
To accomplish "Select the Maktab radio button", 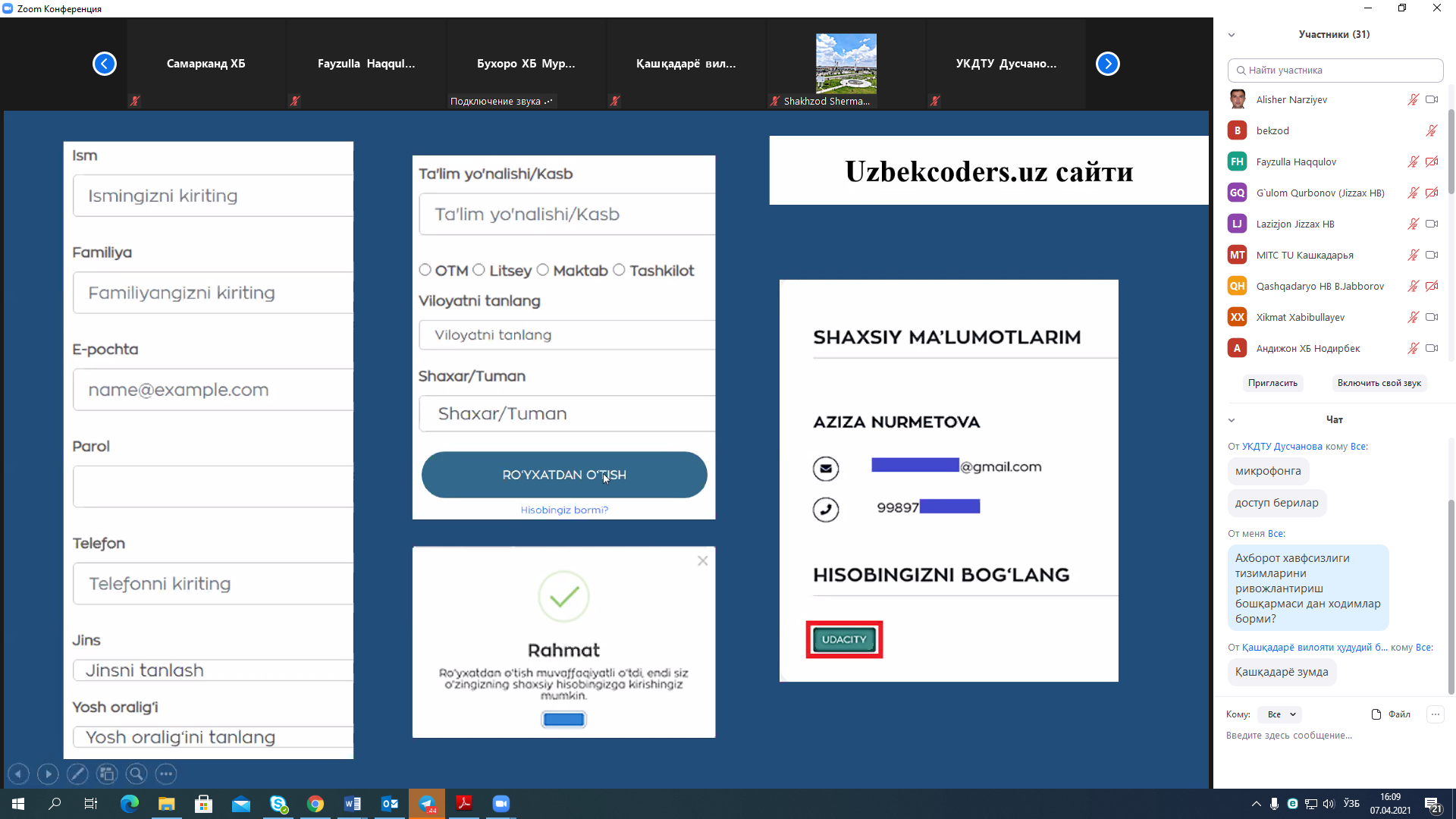I will point(542,270).
